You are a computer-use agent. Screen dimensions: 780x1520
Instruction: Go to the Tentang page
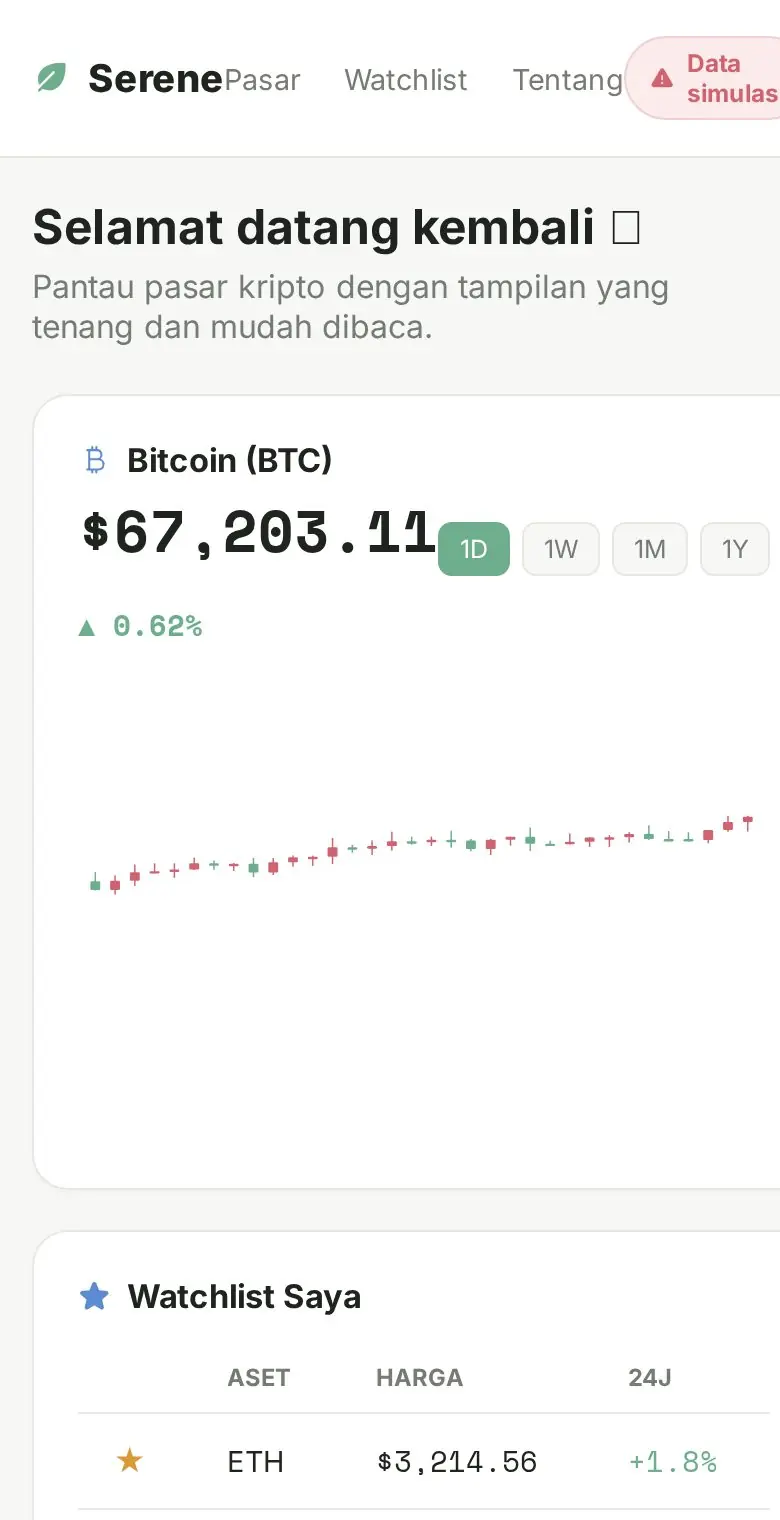coord(568,80)
